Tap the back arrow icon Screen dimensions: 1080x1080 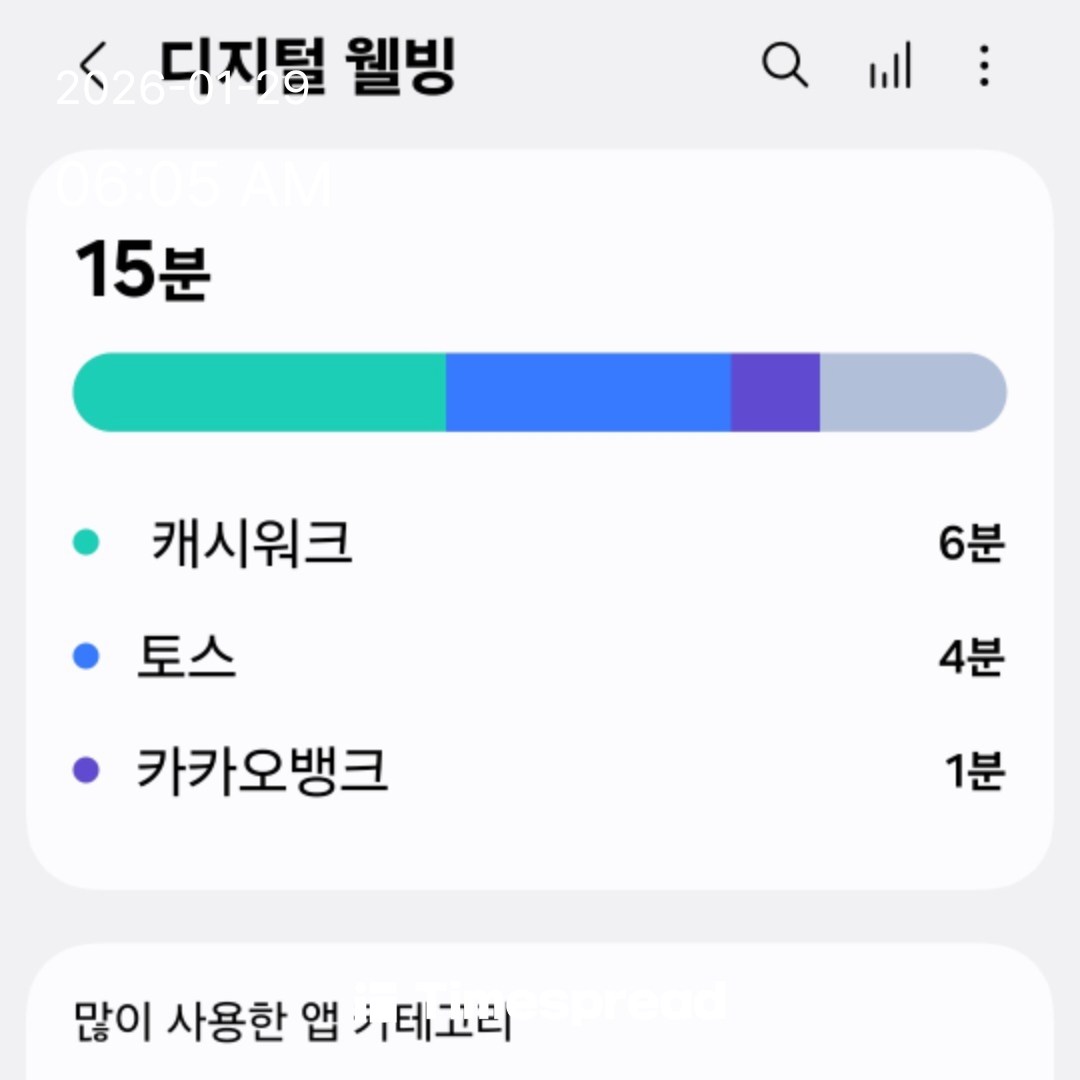coord(94,65)
